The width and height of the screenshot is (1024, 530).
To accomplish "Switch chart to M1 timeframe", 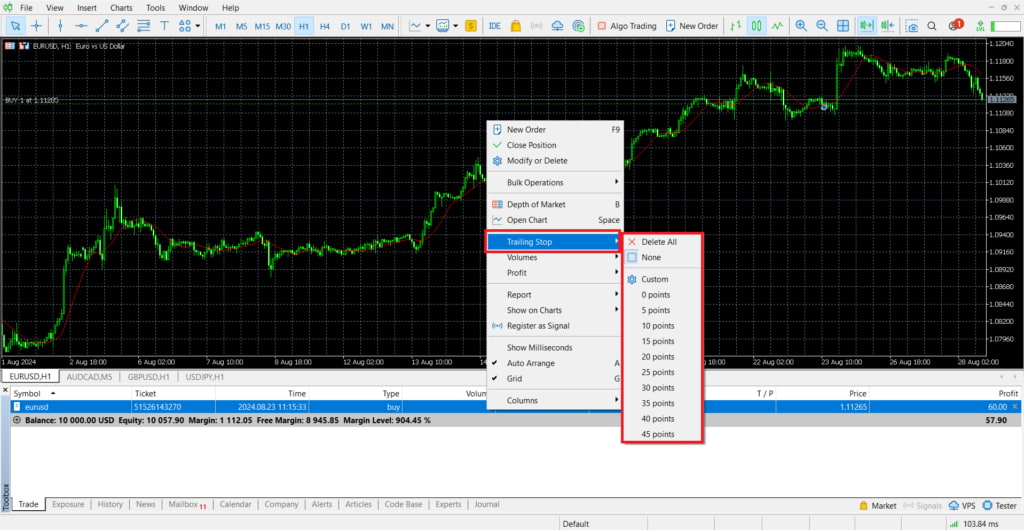I will point(221,26).
